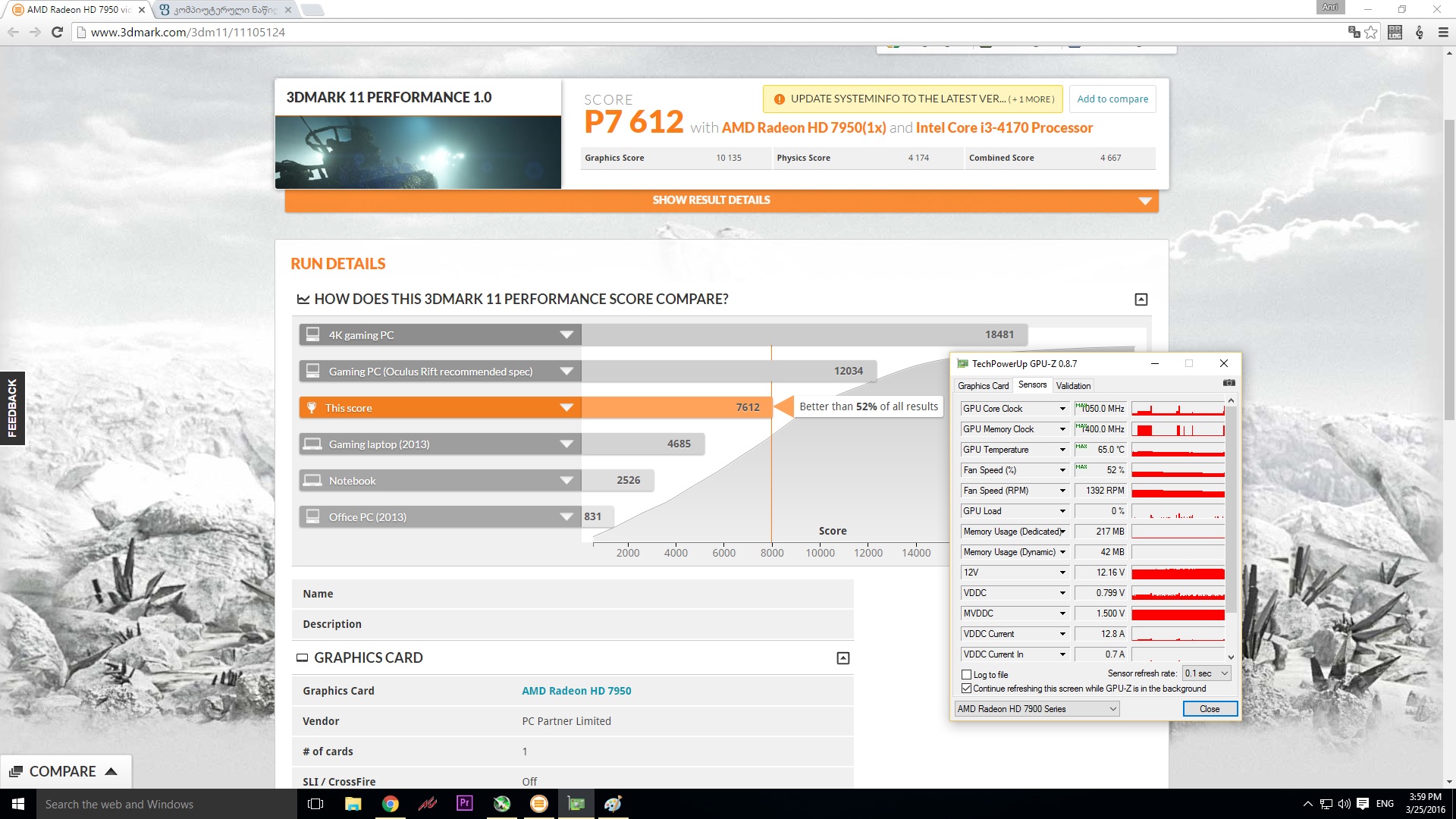Screen dimensions: 1456x819
Task: Click the browser page reload icon
Action: click(x=57, y=32)
